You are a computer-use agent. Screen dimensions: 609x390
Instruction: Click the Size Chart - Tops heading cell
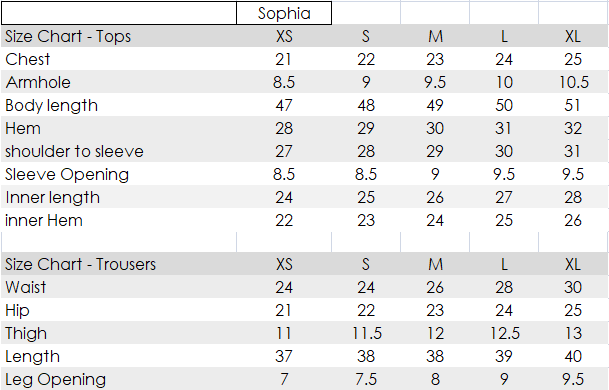tap(119, 36)
